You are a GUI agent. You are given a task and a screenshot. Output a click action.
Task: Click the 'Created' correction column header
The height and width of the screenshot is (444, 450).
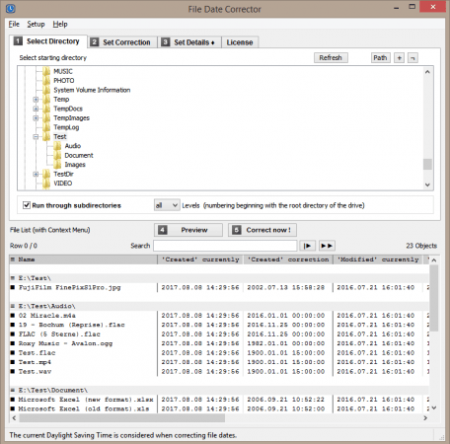pyautogui.click(x=289, y=259)
